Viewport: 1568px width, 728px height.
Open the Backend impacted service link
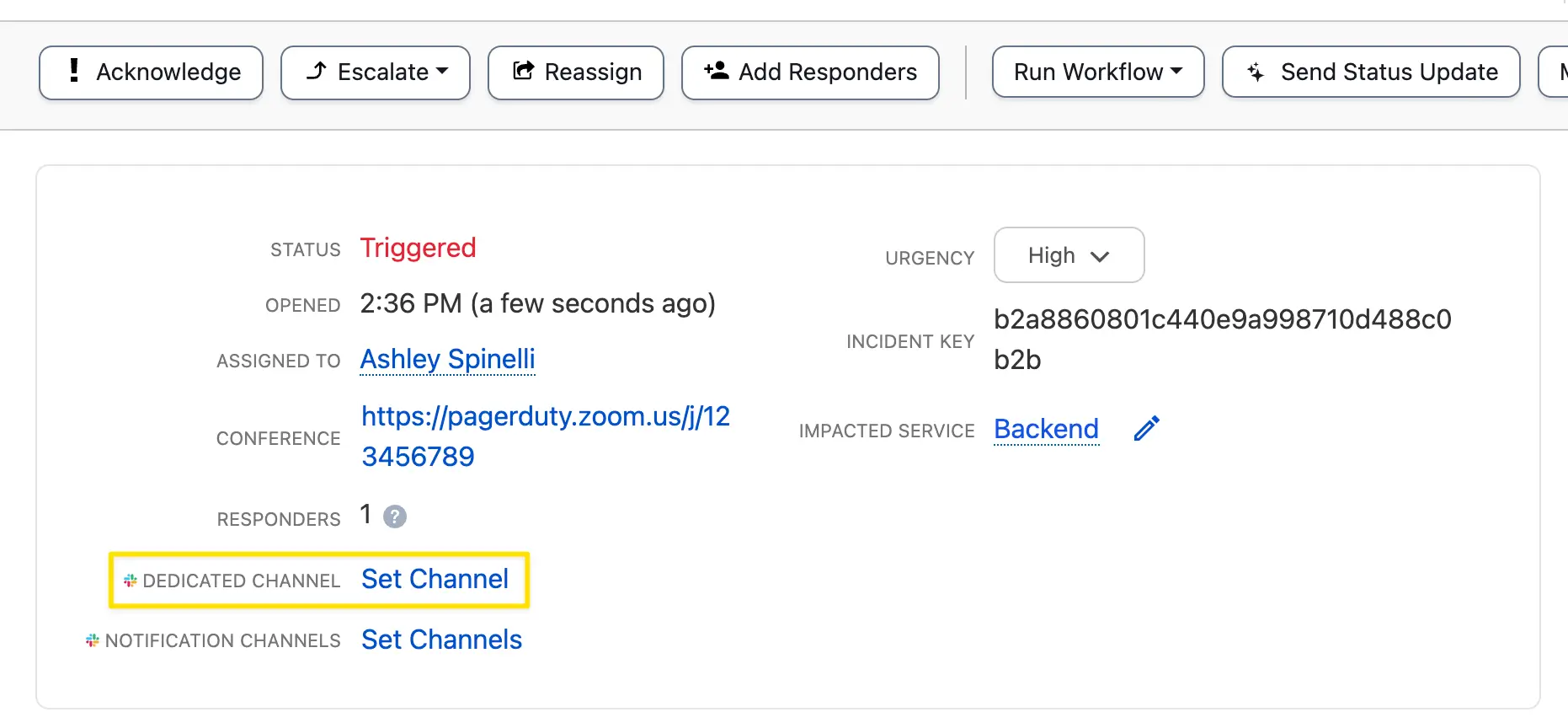(1046, 429)
